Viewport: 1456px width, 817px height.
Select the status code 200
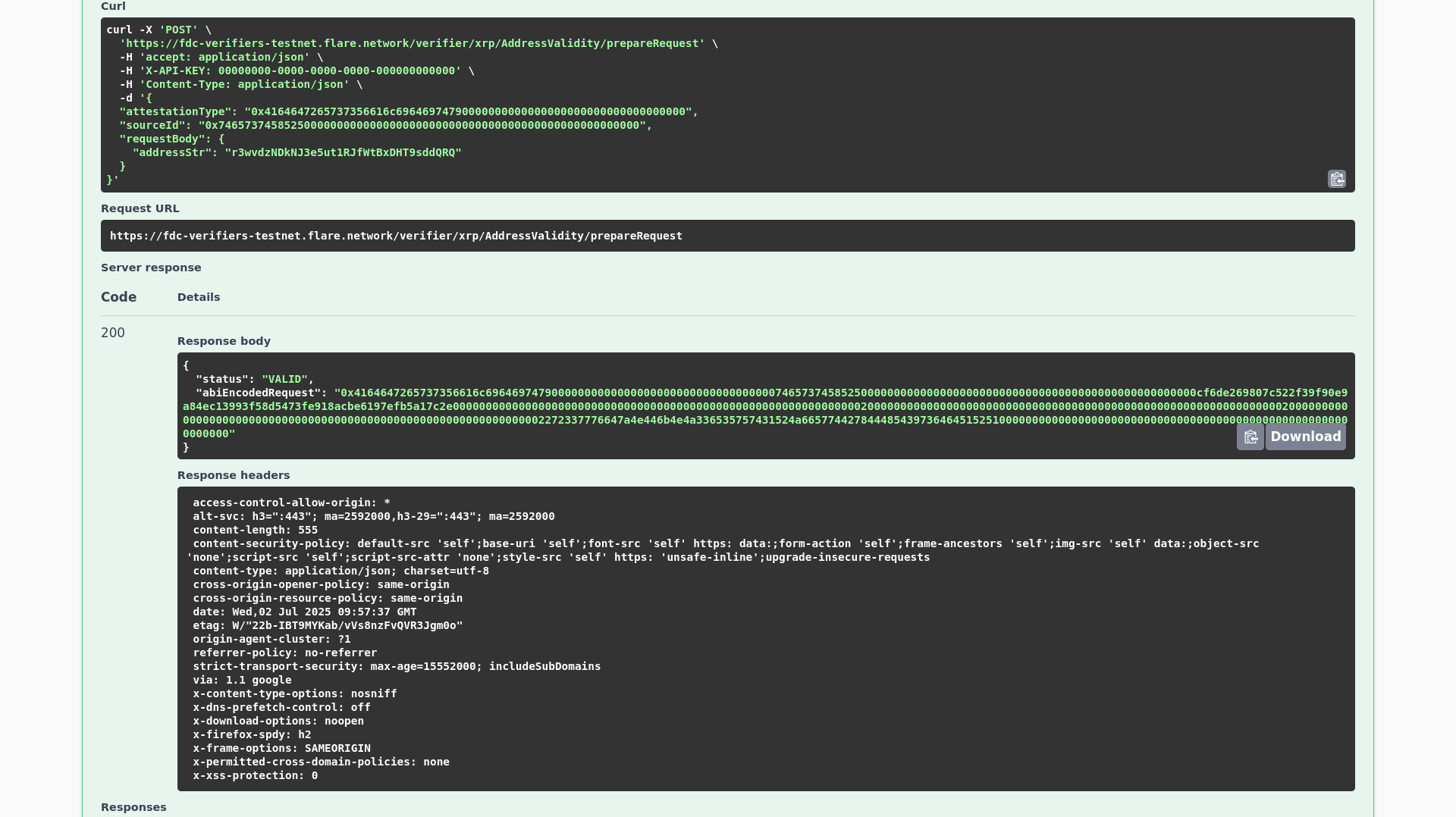coord(112,333)
